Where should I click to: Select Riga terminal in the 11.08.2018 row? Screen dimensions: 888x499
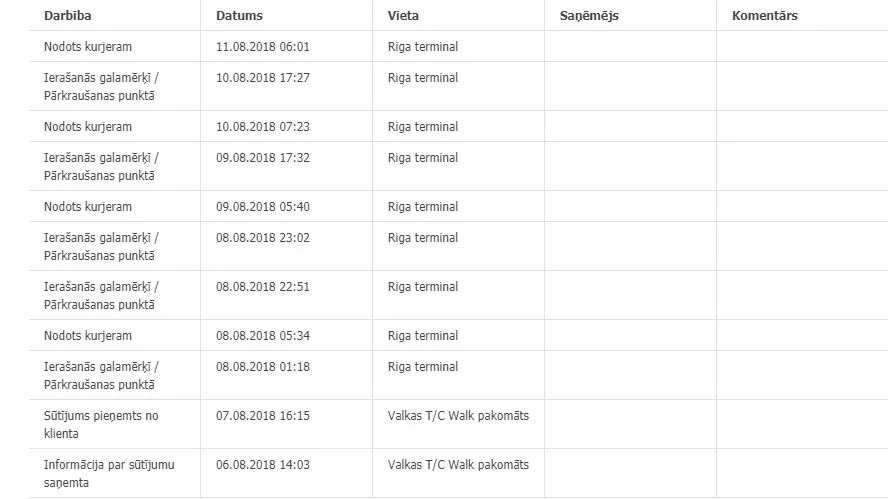(422, 47)
